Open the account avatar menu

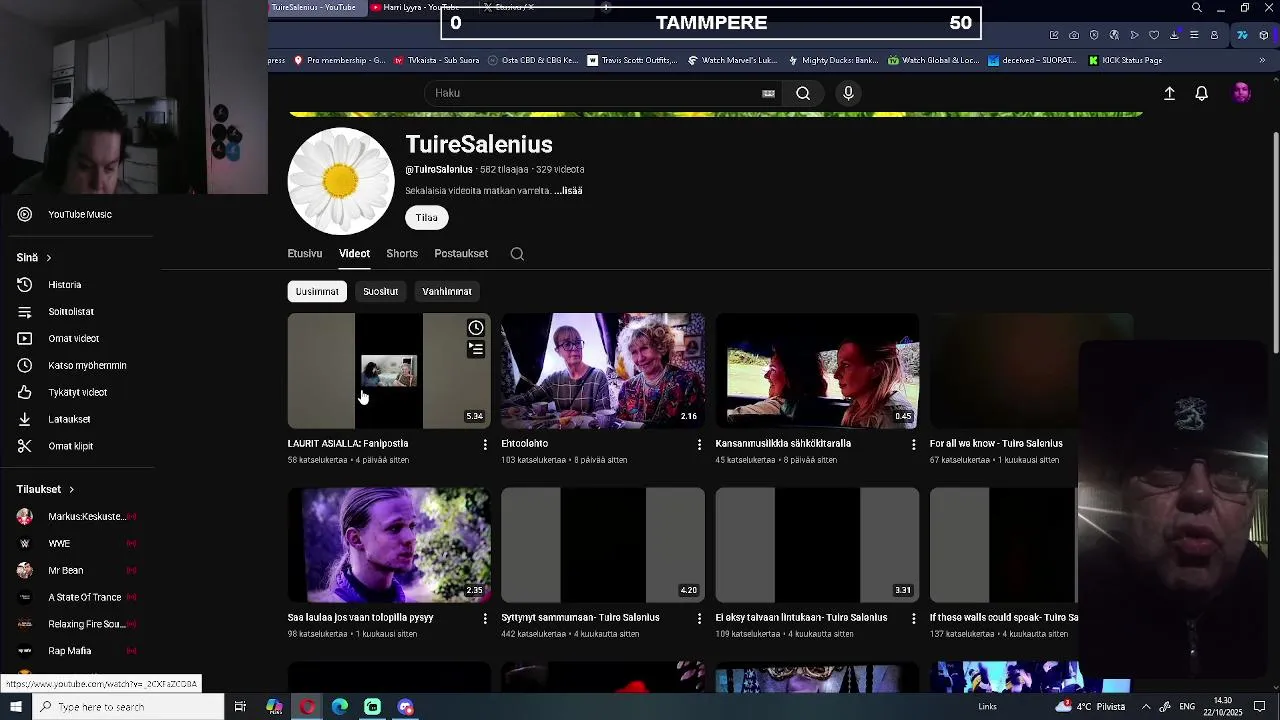(1242, 93)
